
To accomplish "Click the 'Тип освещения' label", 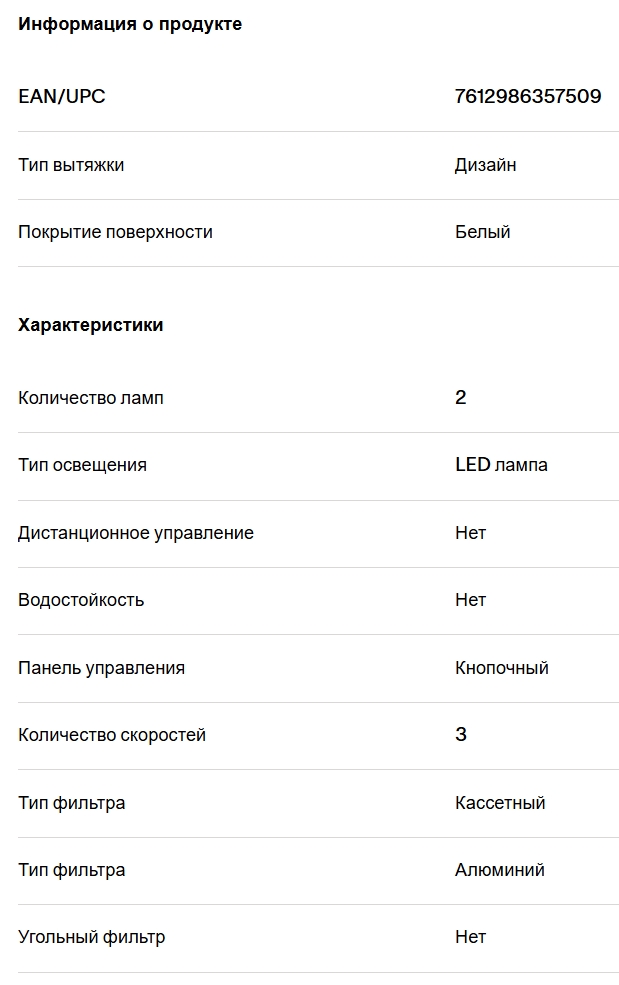I will (x=82, y=465).
